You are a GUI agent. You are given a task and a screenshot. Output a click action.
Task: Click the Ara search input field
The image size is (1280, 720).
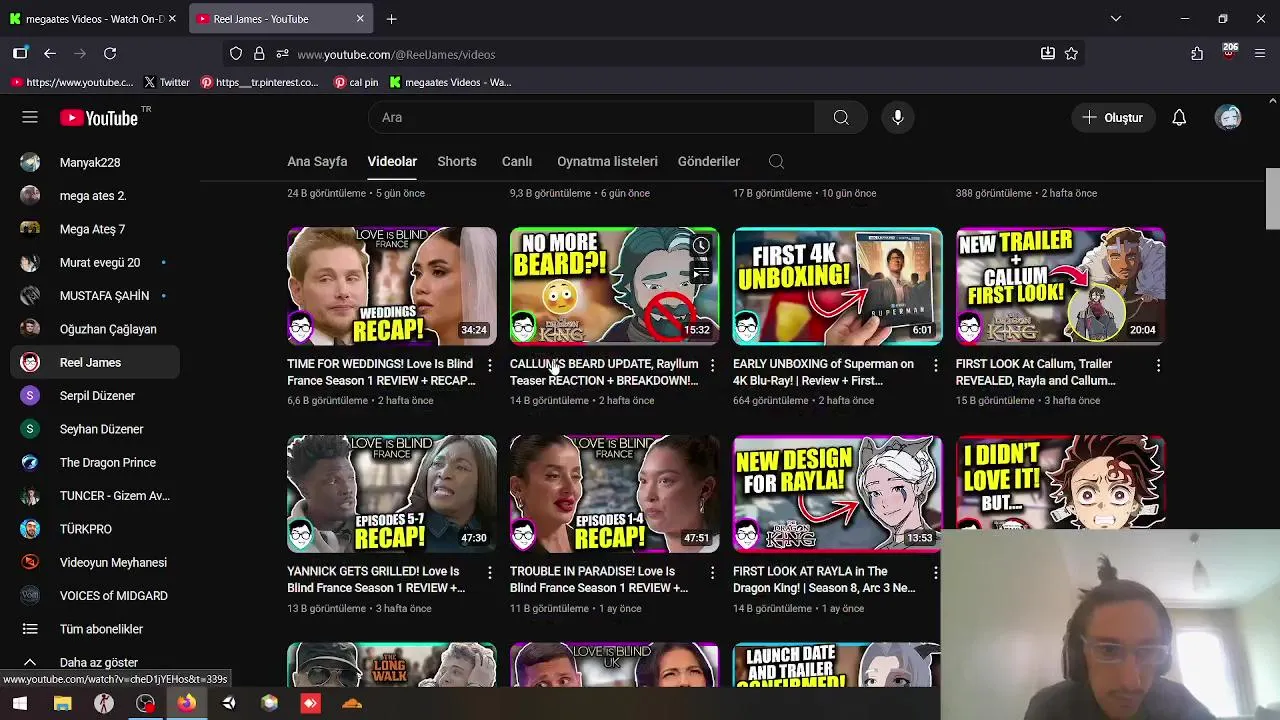pyautogui.click(x=592, y=118)
